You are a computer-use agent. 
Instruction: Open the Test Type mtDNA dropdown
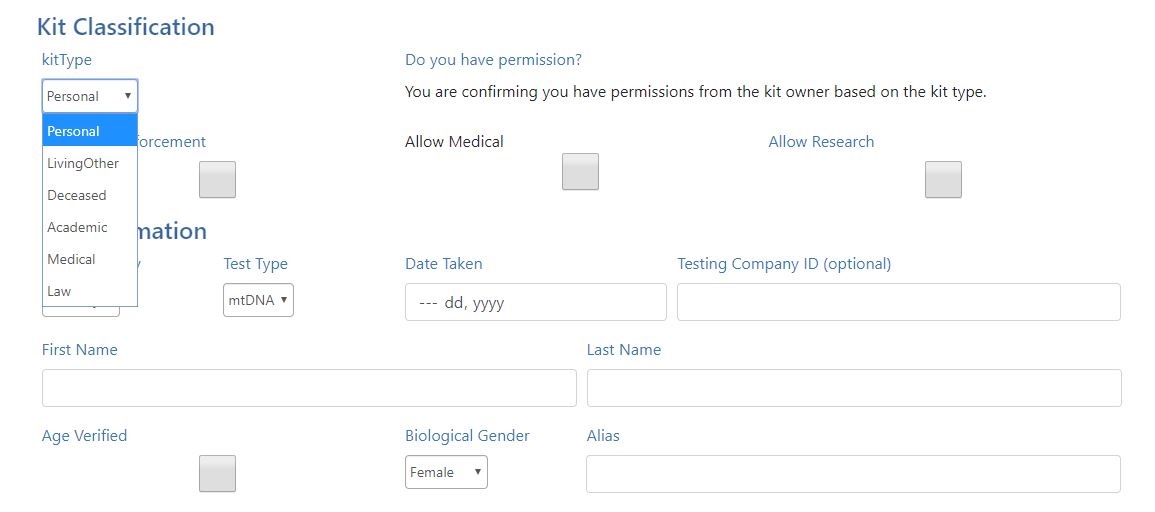(258, 300)
